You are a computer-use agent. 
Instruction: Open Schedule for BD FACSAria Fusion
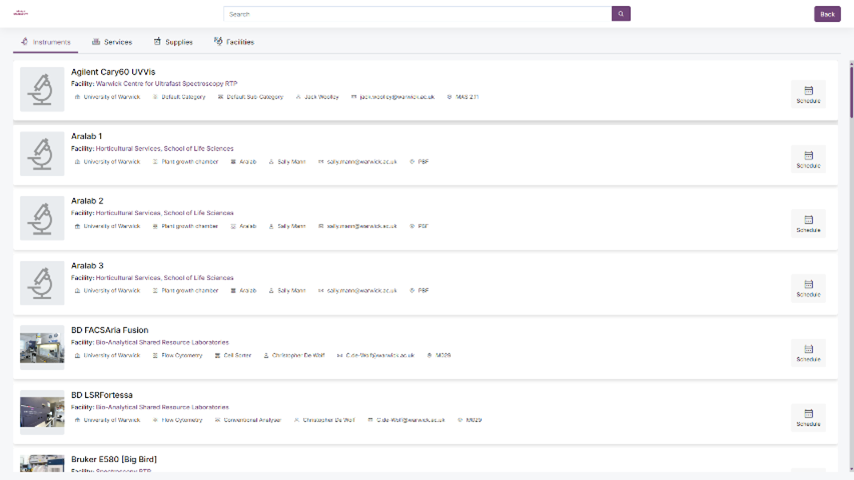(x=808, y=353)
